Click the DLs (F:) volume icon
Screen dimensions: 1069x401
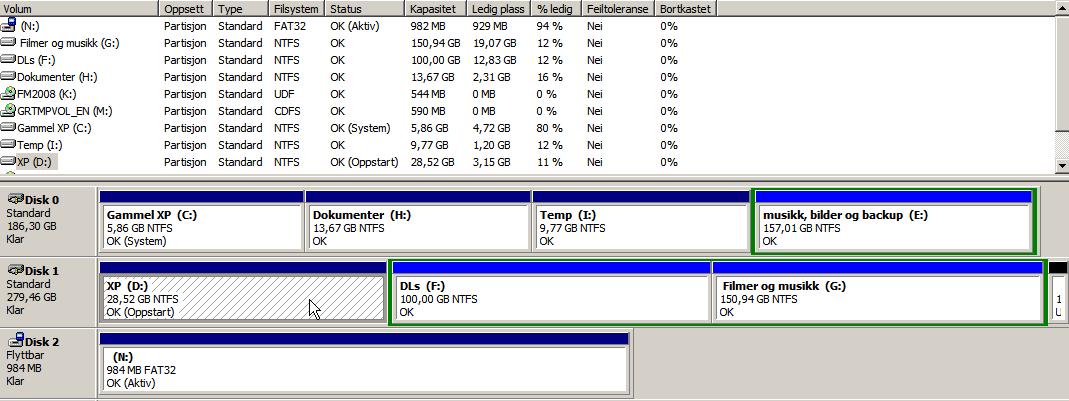(x=8, y=60)
